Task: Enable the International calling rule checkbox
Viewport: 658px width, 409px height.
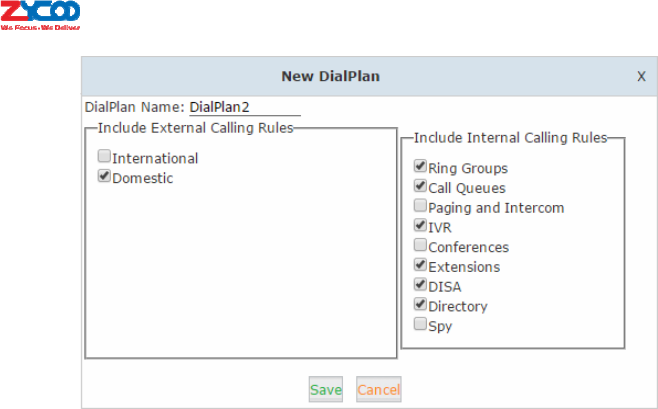Action: pos(104,157)
